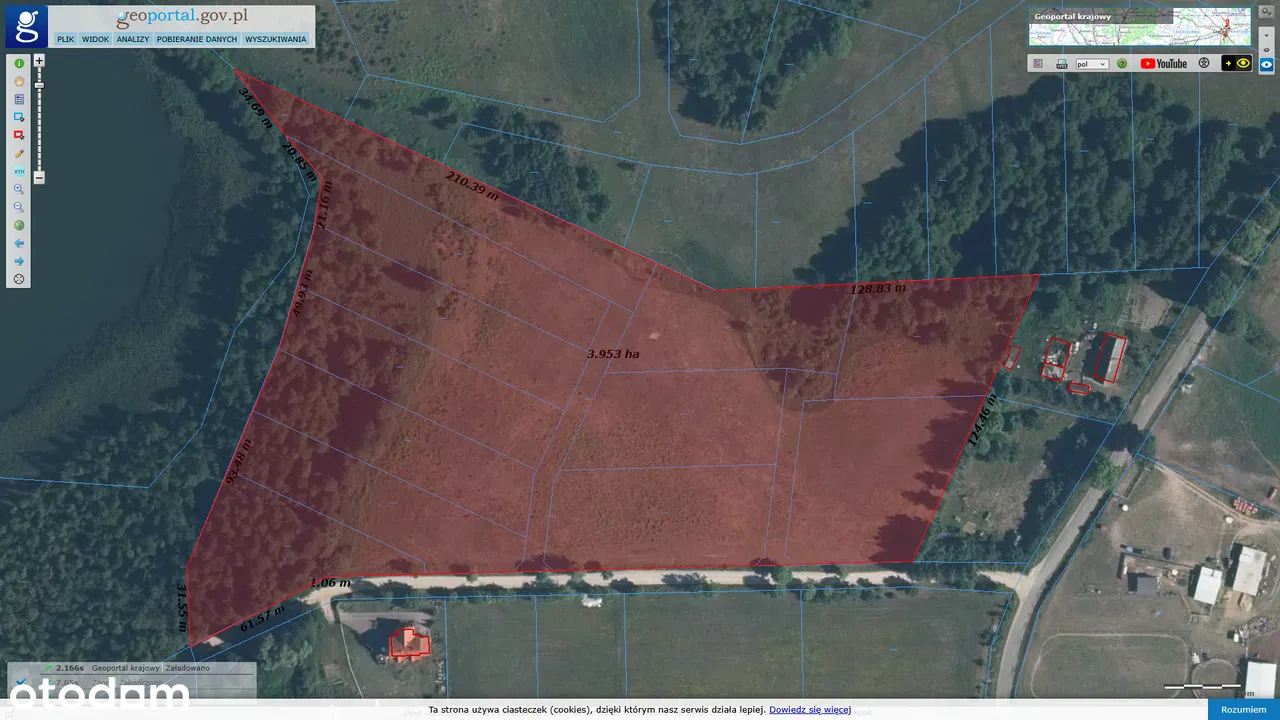
Task: Toggle the yellow high-contrast eye mode
Action: 1237,64
